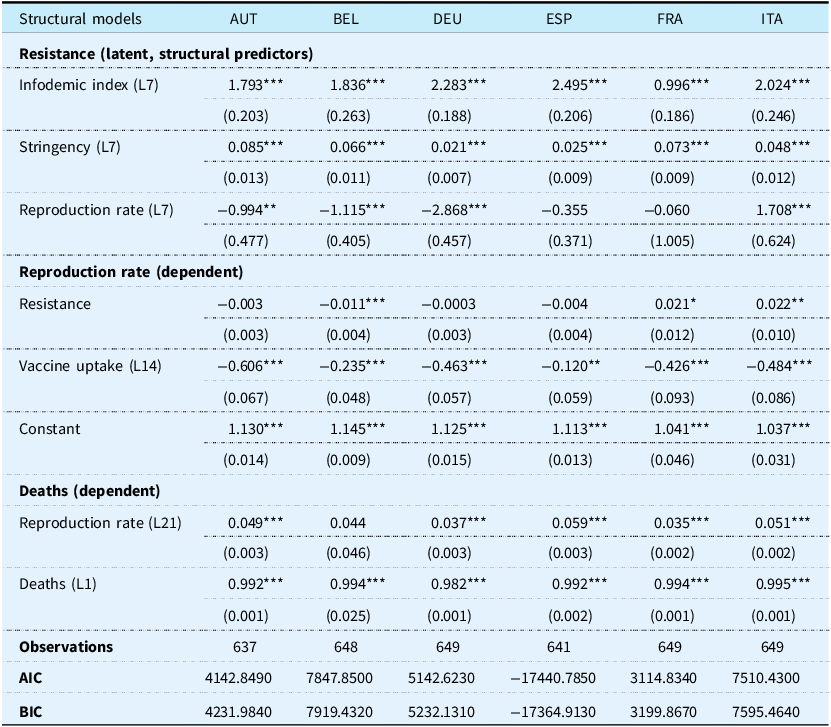
Task: Click the BIC value 3199.8670
Action: pyautogui.click(x=663, y=712)
